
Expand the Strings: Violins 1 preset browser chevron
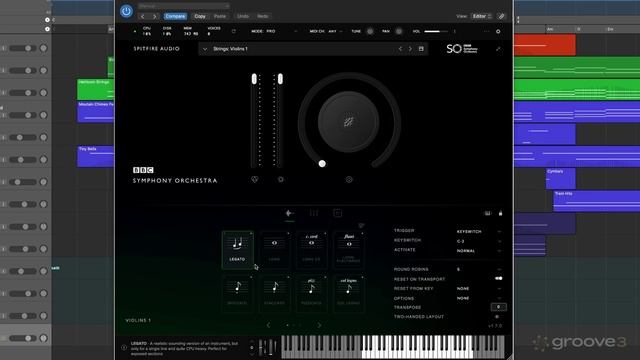click(x=205, y=49)
